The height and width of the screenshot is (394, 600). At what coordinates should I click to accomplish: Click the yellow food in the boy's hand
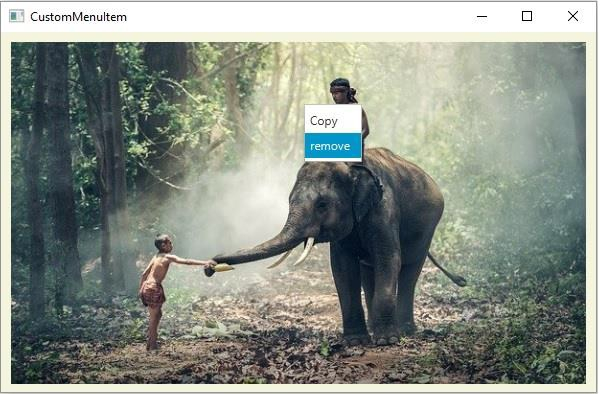point(223,268)
